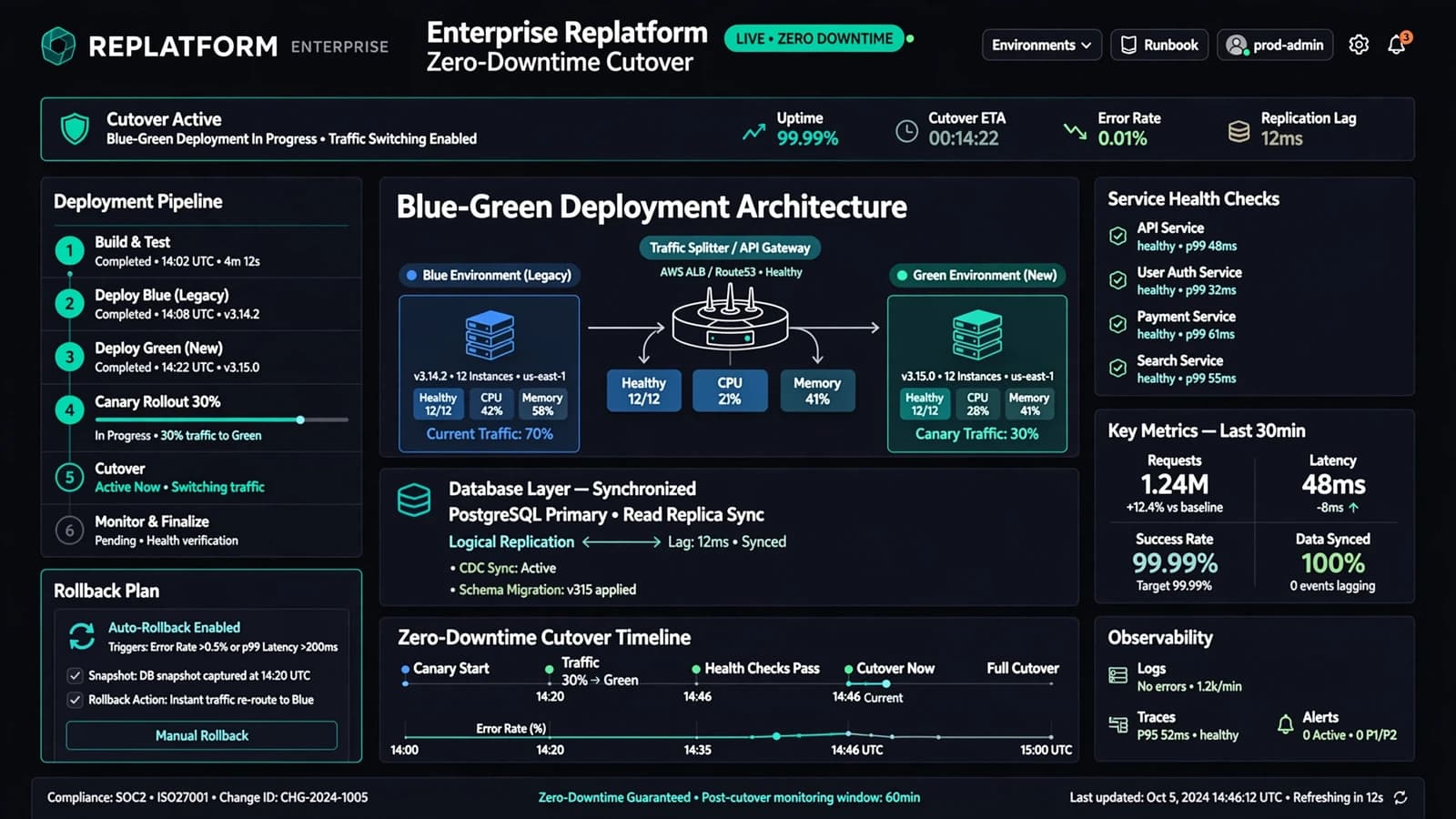Open the Environments dropdown
Image resolution: width=1456 pixels, height=819 pixels.
(1042, 45)
